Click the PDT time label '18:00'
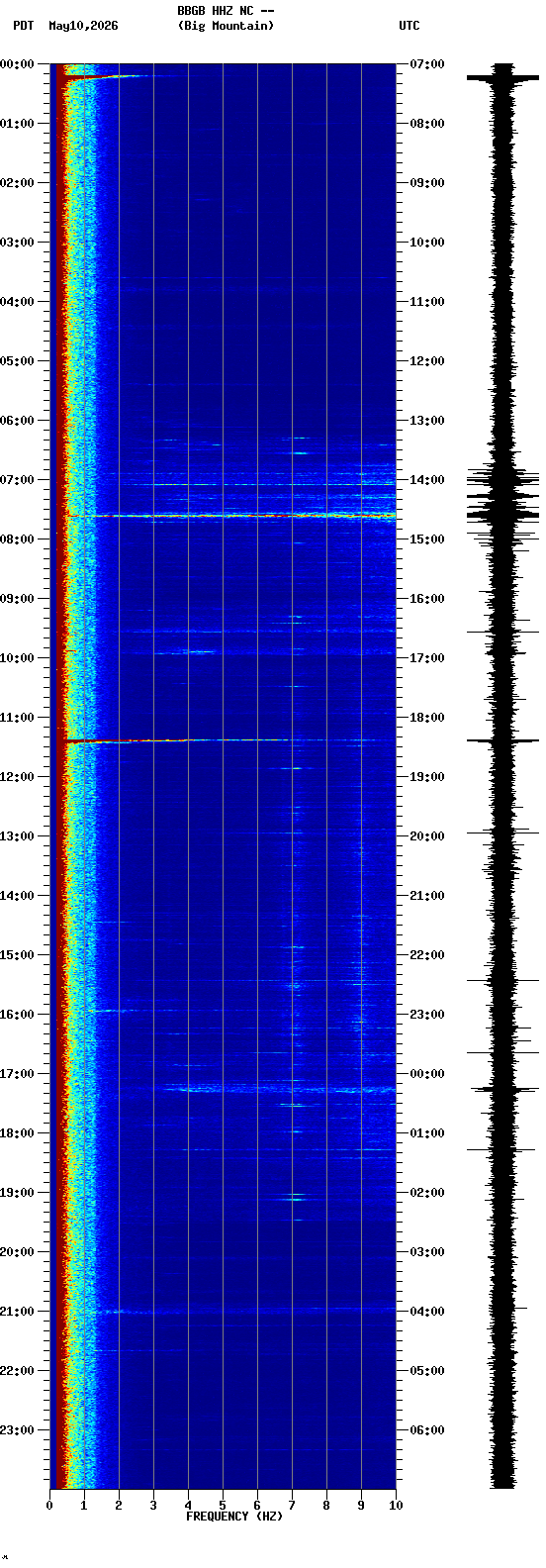546x1568 pixels. click(x=16, y=1133)
